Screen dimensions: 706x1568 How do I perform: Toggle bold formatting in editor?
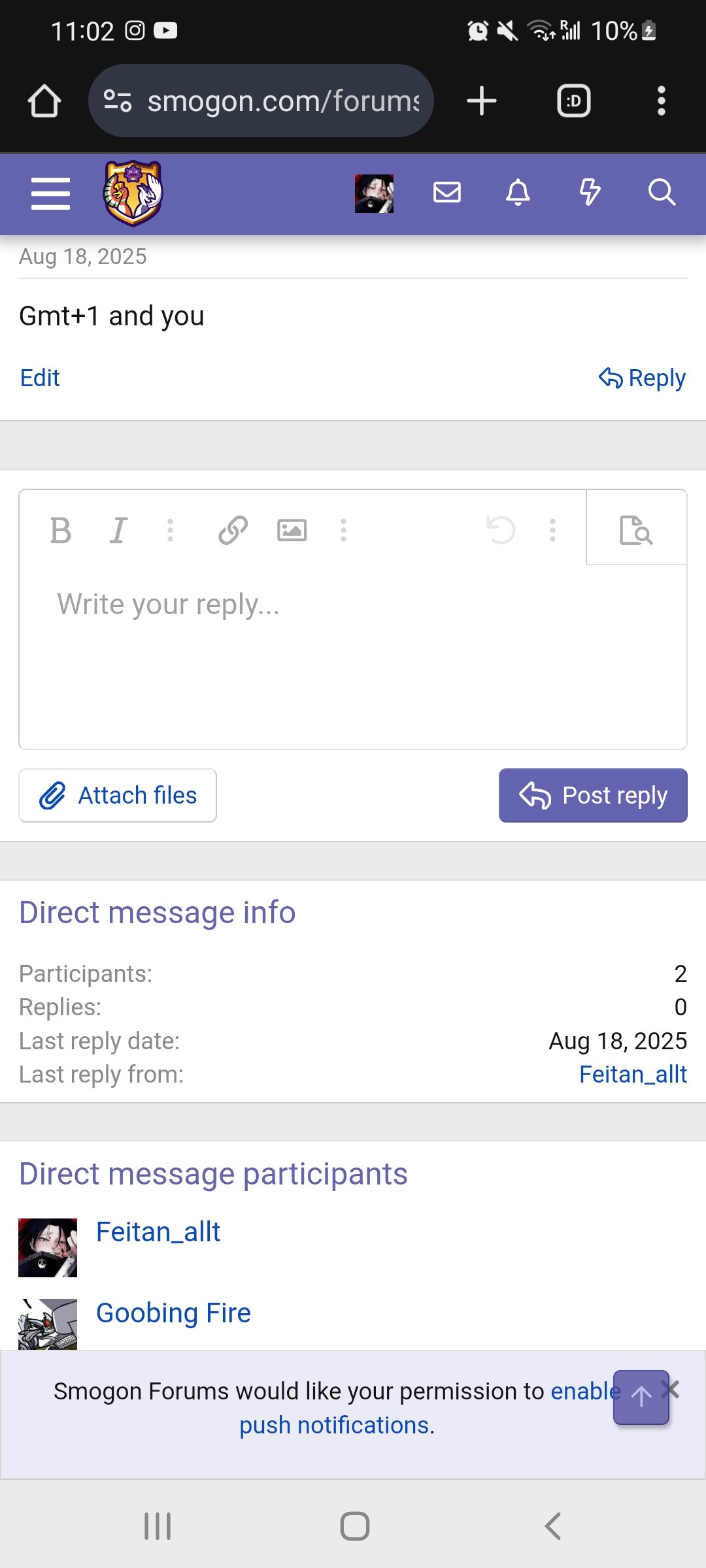point(61,531)
